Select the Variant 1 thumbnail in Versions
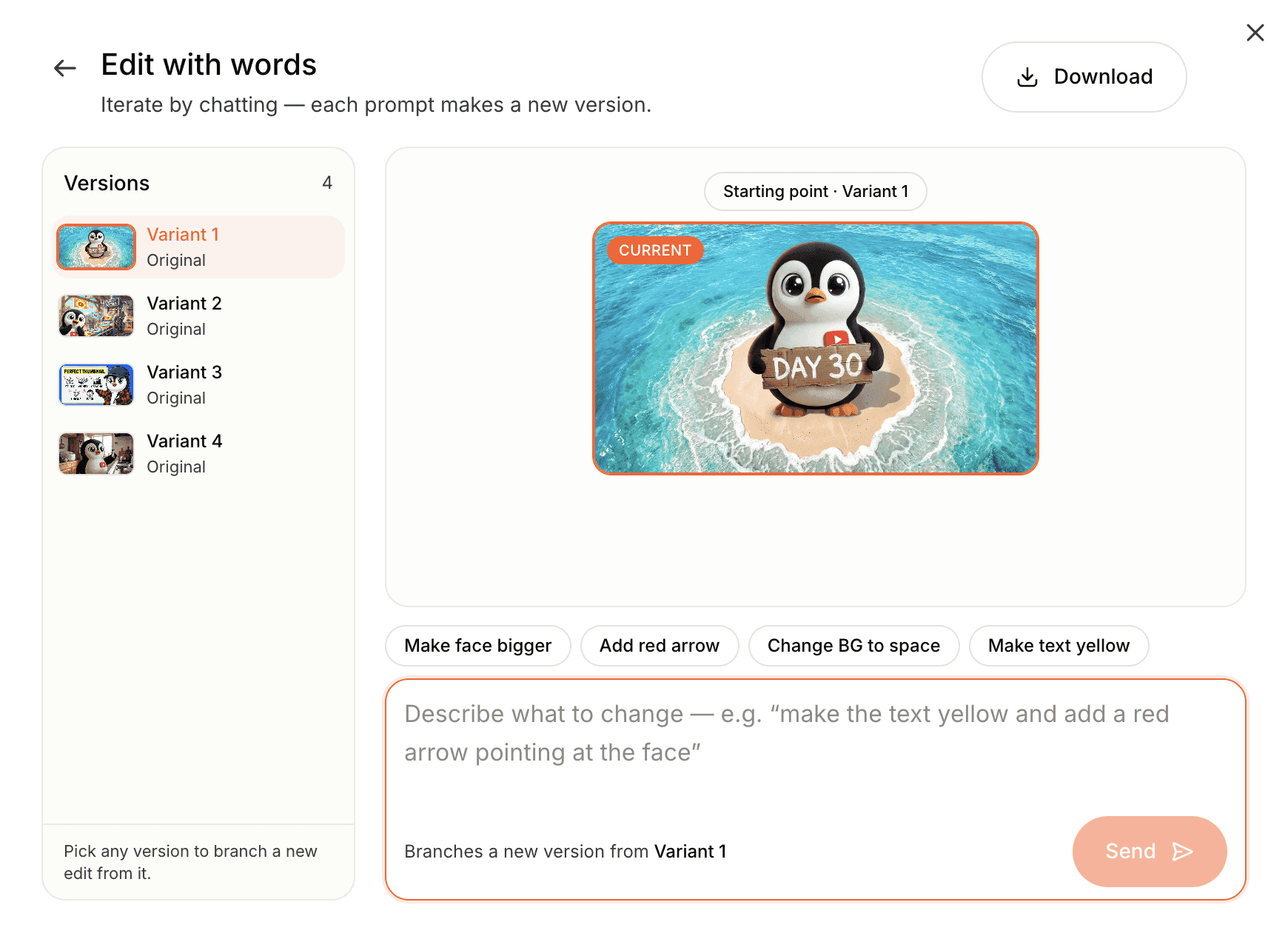Screen dimensions: 1288x942 [x=96, y=247]
